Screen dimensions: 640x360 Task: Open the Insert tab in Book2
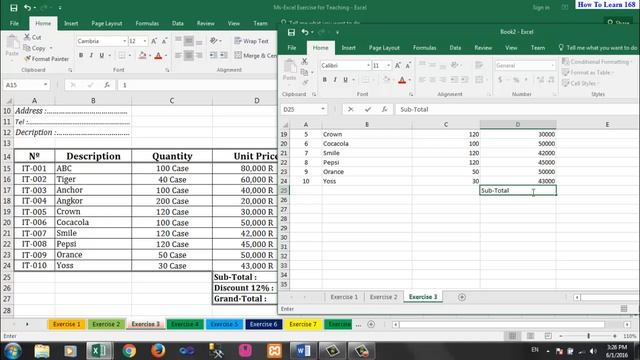click(x=348, y=48)
